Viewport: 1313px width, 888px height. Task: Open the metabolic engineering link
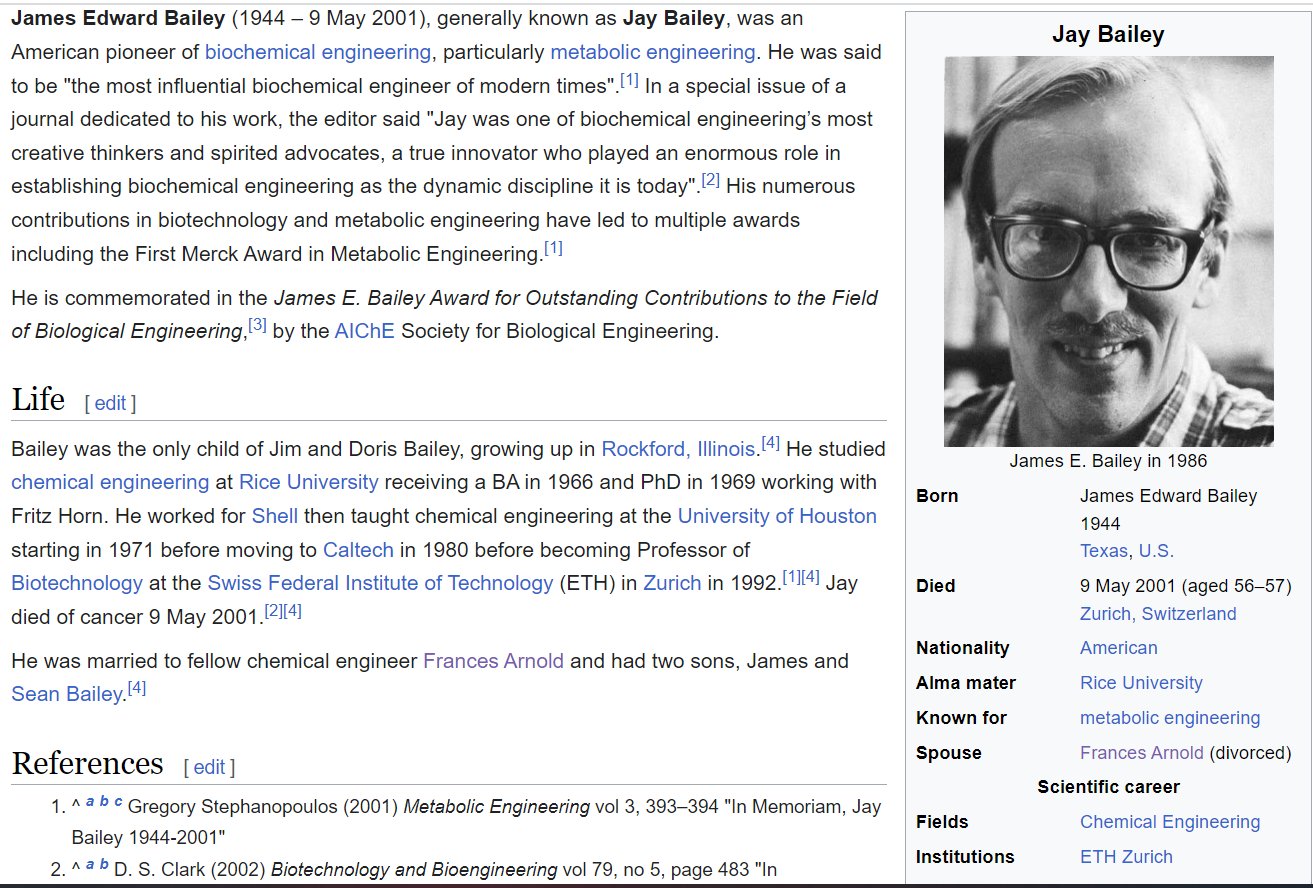click(x=654, y=52)
